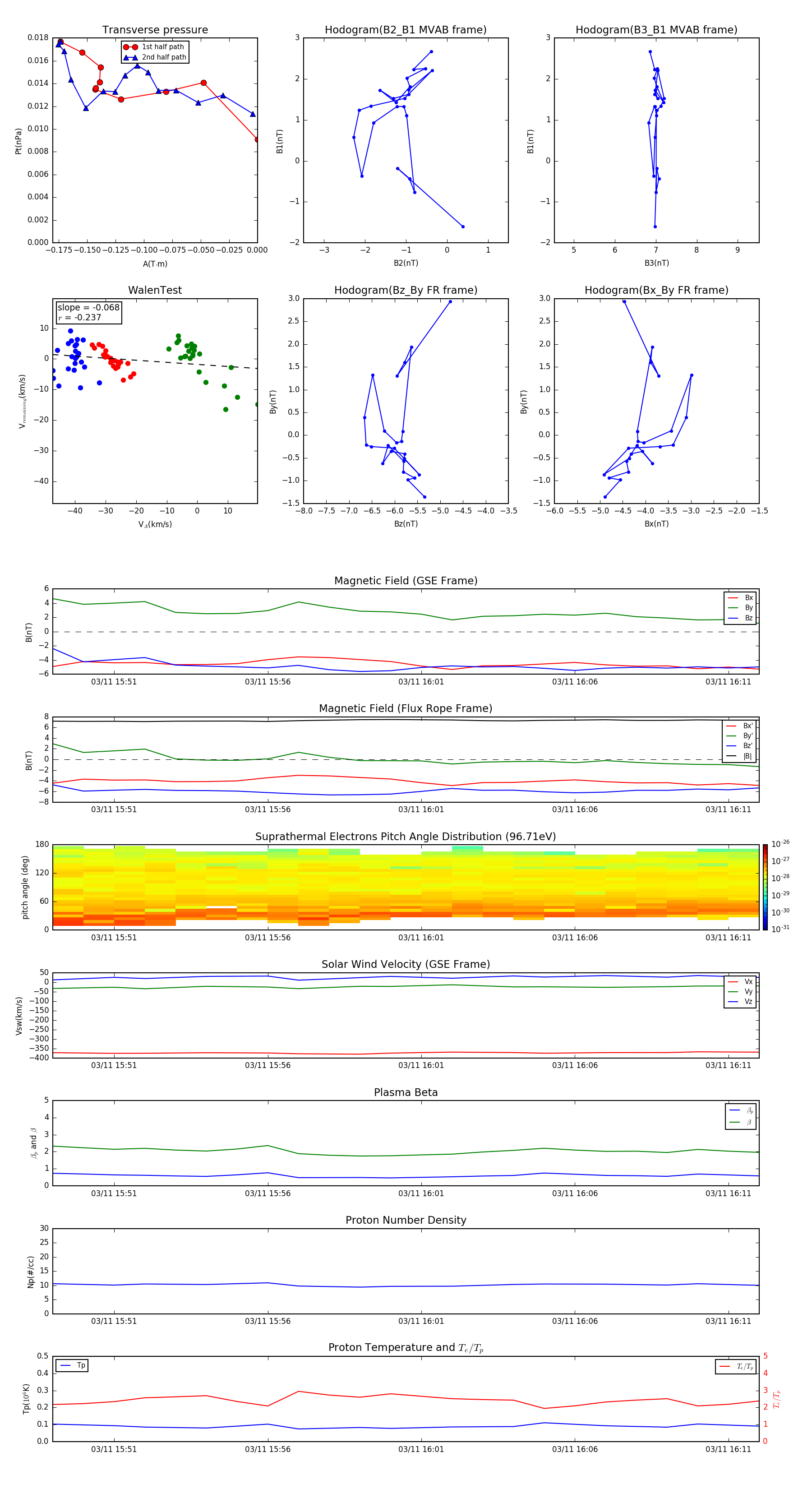Click the 'V_remaining(km/s)' y-axis label
812x1489 pixels.
22,401
